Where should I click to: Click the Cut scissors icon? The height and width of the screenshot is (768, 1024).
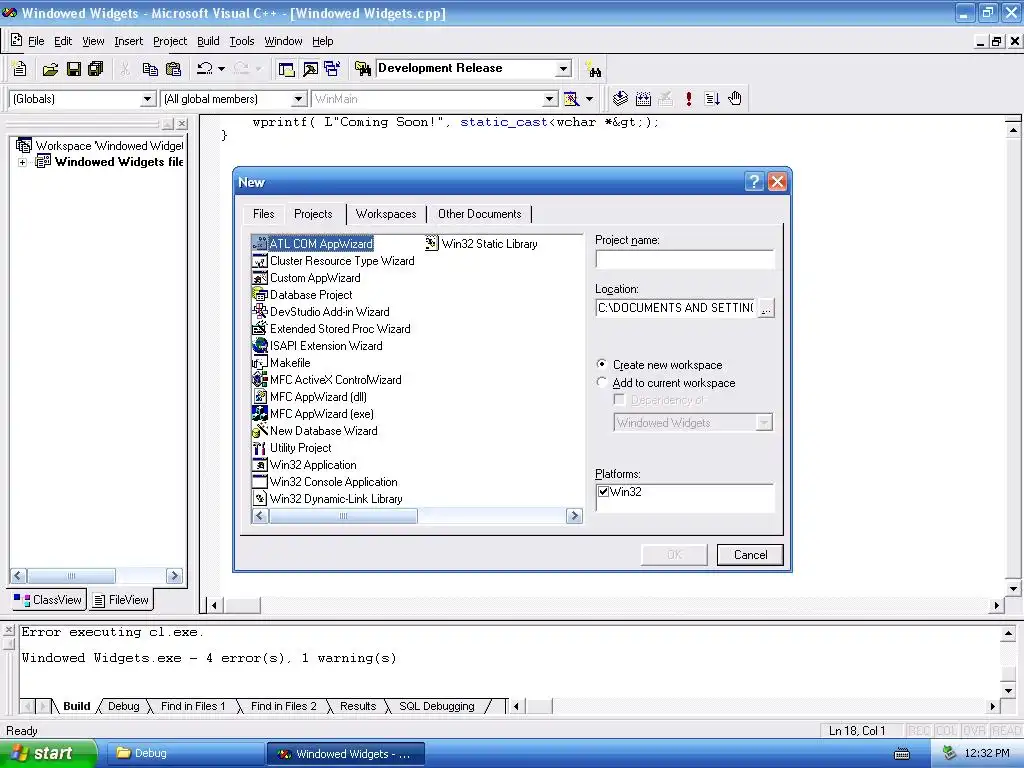coord(125,69)
